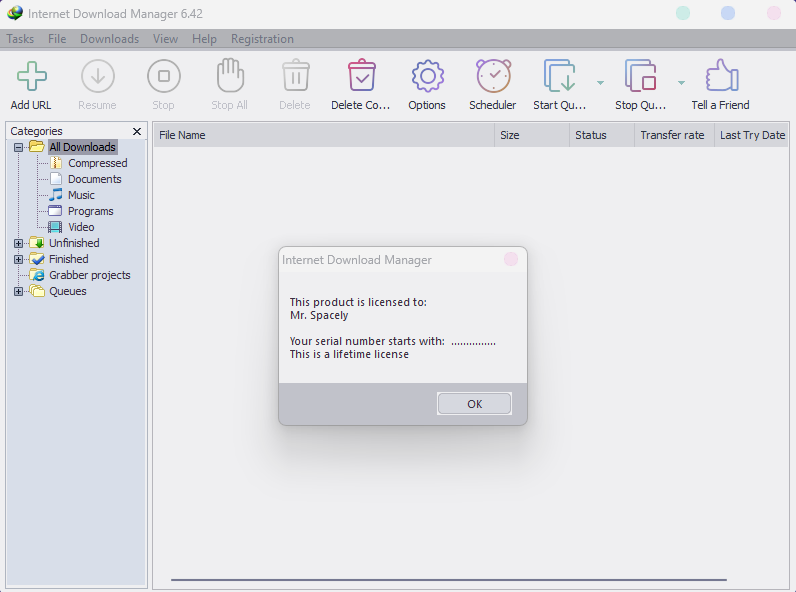Sort by Transfer rate column header
The image size is (796, 592).
pos(674,135)
